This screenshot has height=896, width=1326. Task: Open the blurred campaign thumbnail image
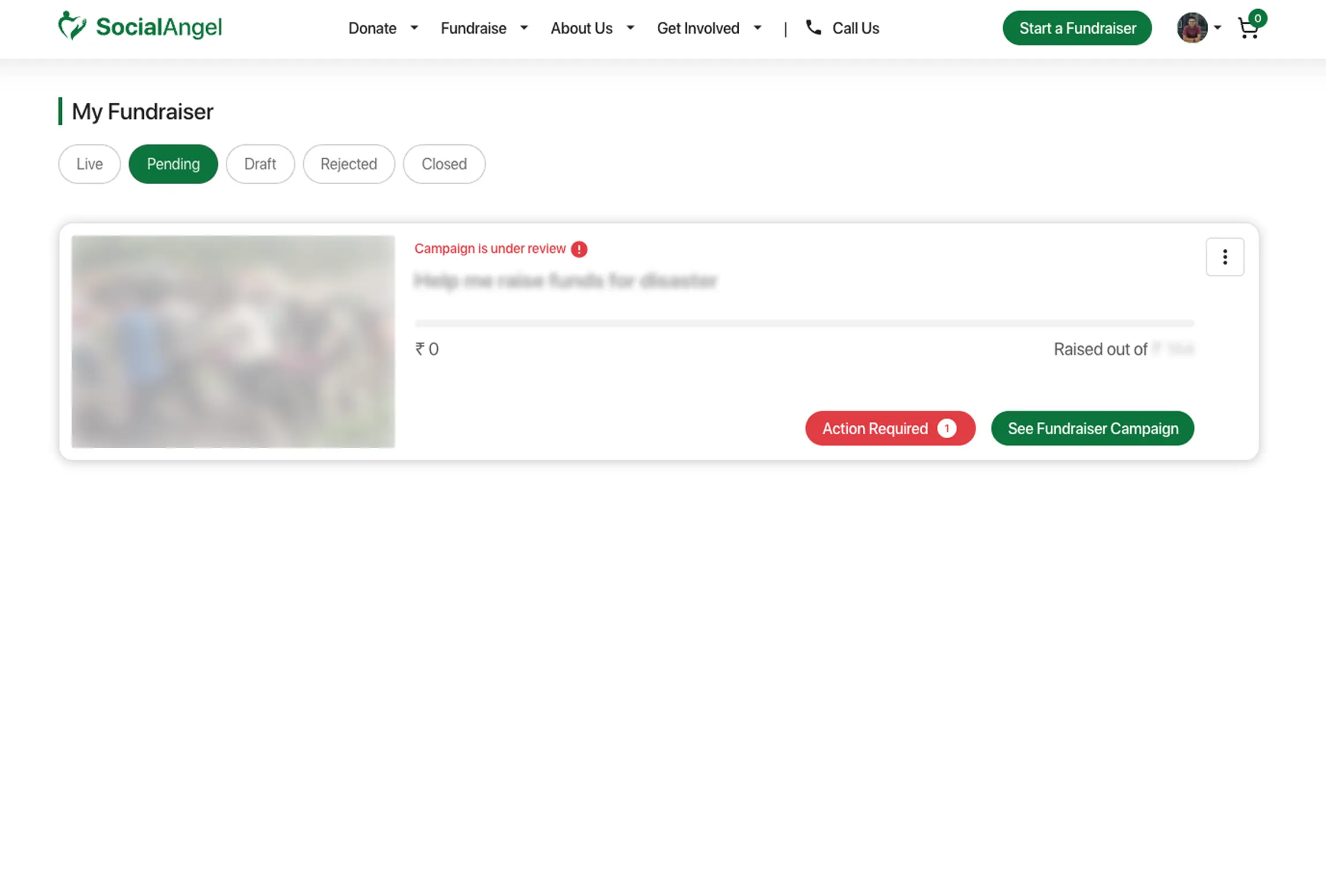click(x=233, y=341)
